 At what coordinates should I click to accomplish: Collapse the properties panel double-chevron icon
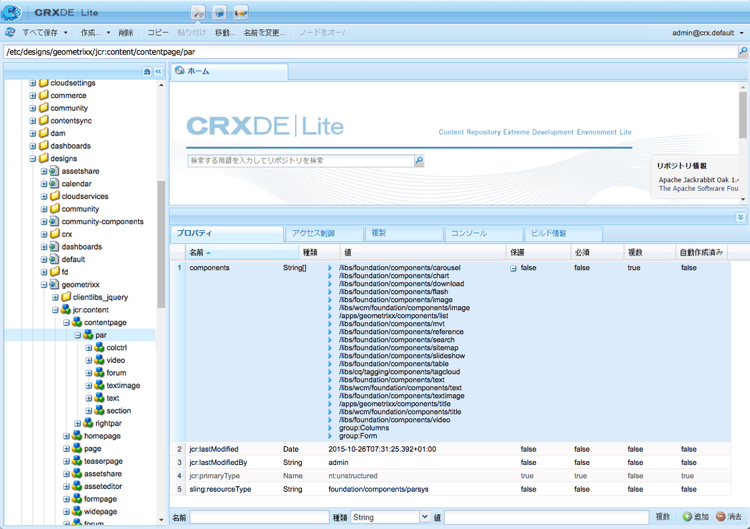click(x=740, y=217)
